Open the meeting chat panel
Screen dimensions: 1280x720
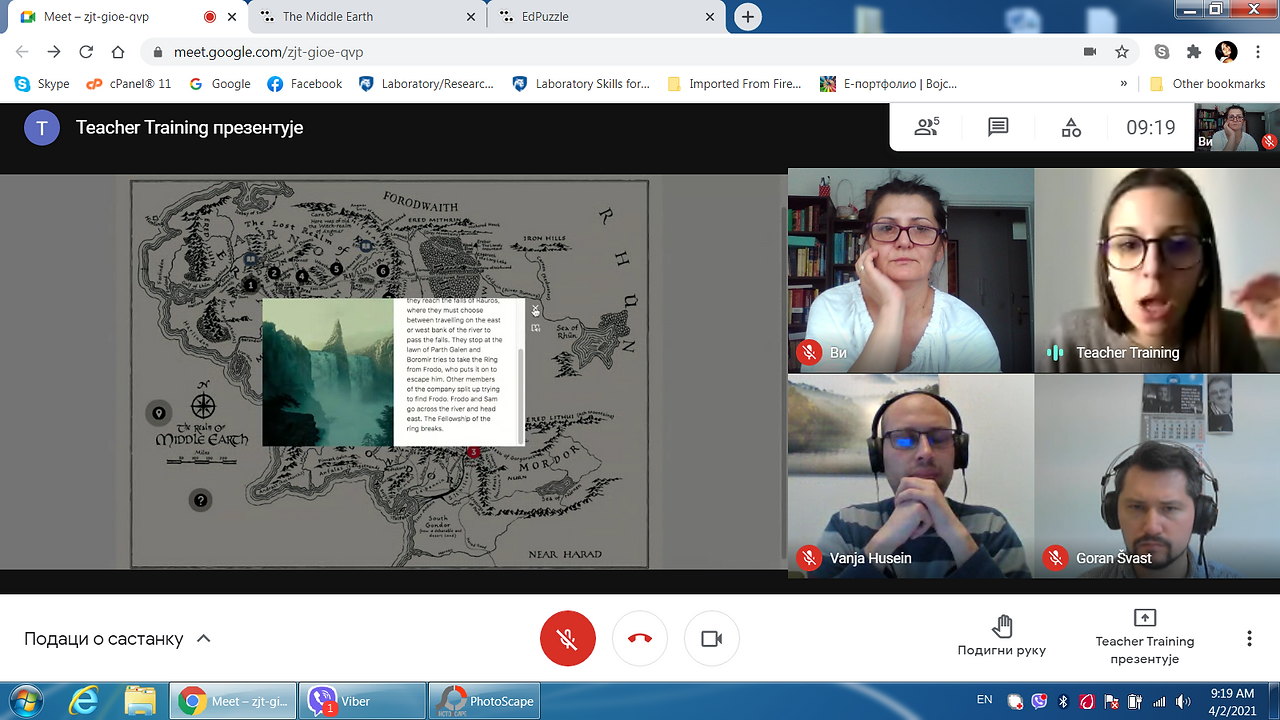(x=998, y=127)
